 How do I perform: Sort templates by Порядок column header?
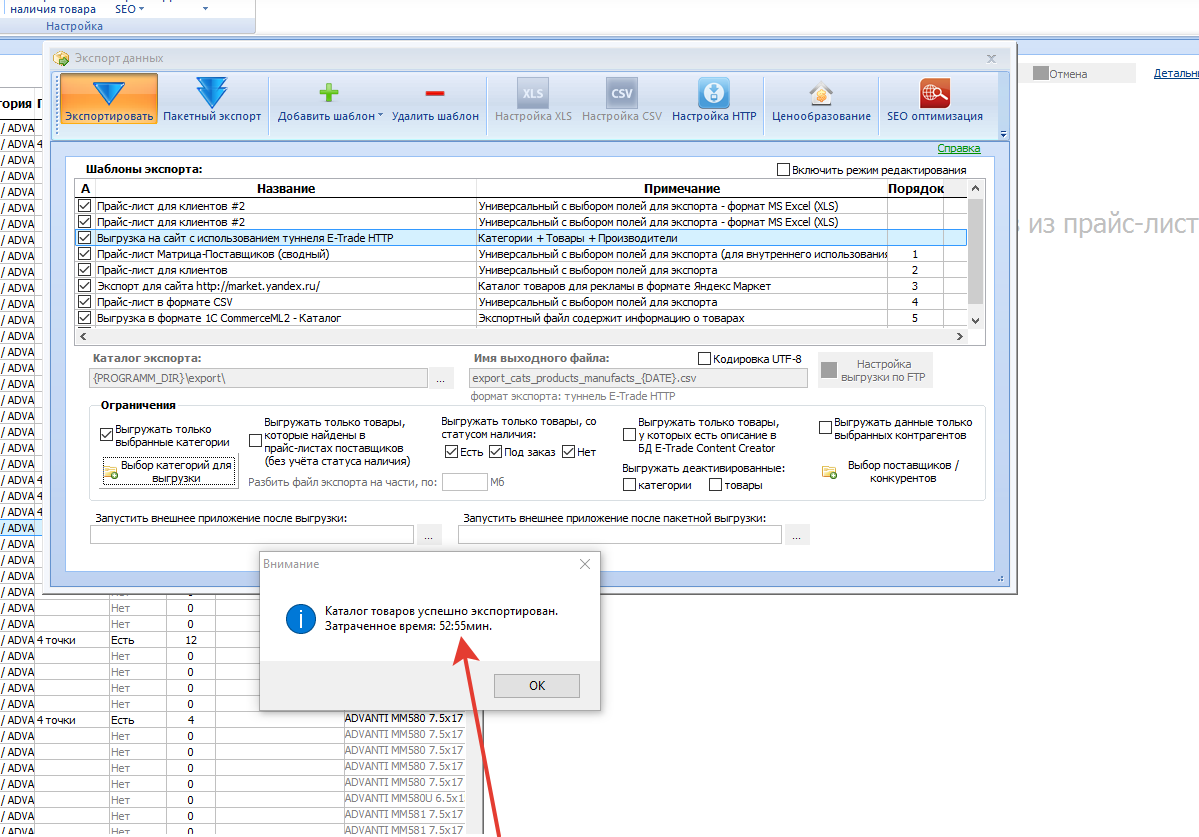(x=915, y=189)
